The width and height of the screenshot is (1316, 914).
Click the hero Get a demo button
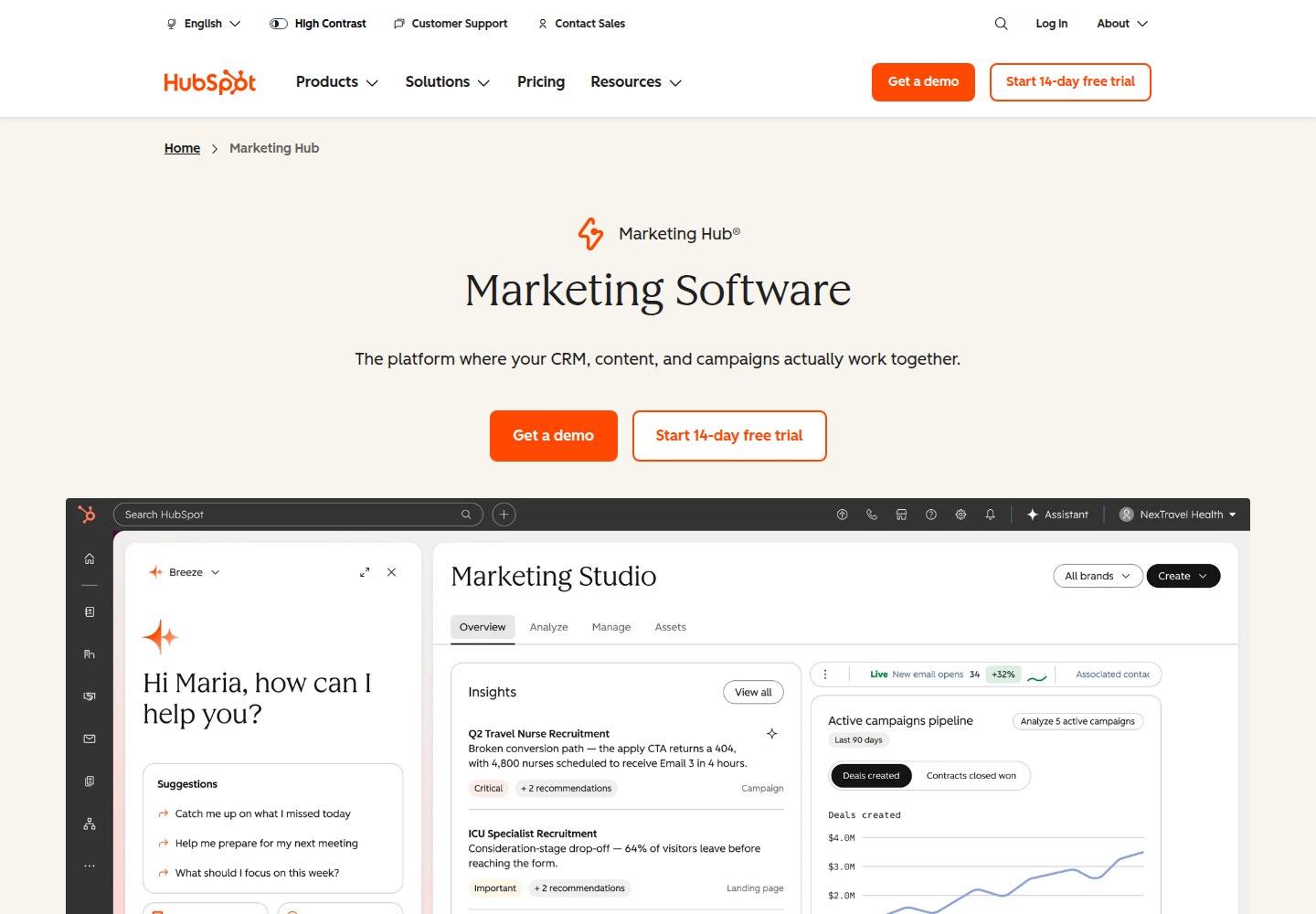pos(554,436)
